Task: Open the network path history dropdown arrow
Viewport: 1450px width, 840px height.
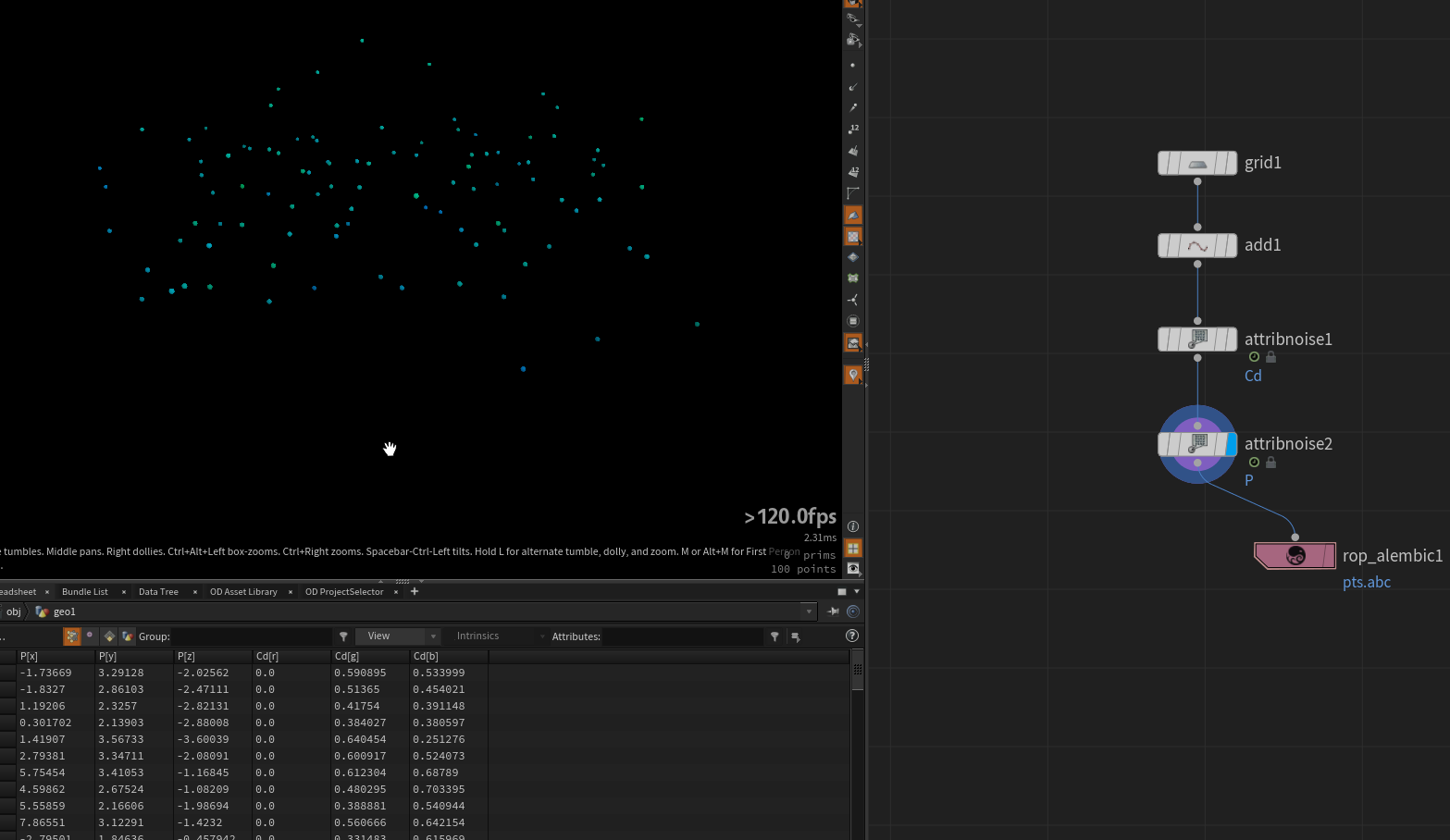Action: pyautogui.click(x=809, y=611)
